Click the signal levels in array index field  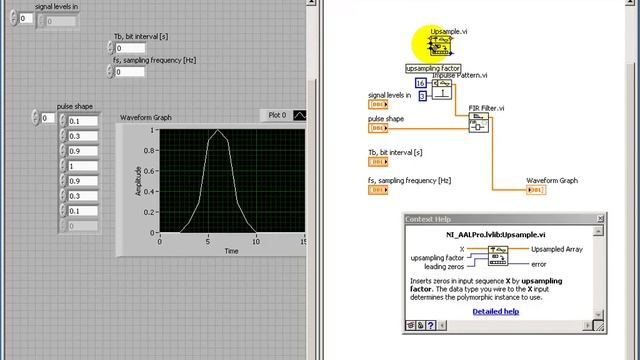point(26,18)
